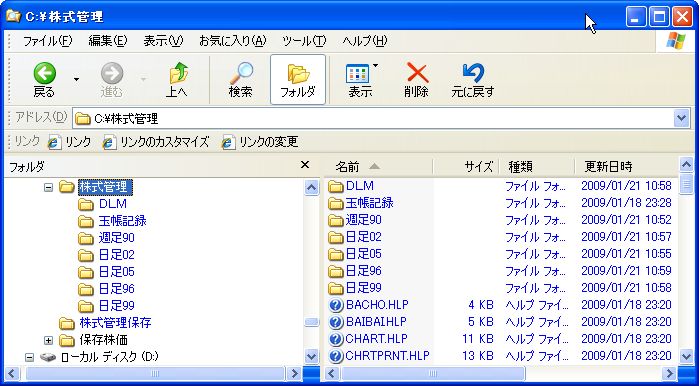Select 日足02 in the folder tree
Viewport: 699px width, 386px height.
coord(116,255)
